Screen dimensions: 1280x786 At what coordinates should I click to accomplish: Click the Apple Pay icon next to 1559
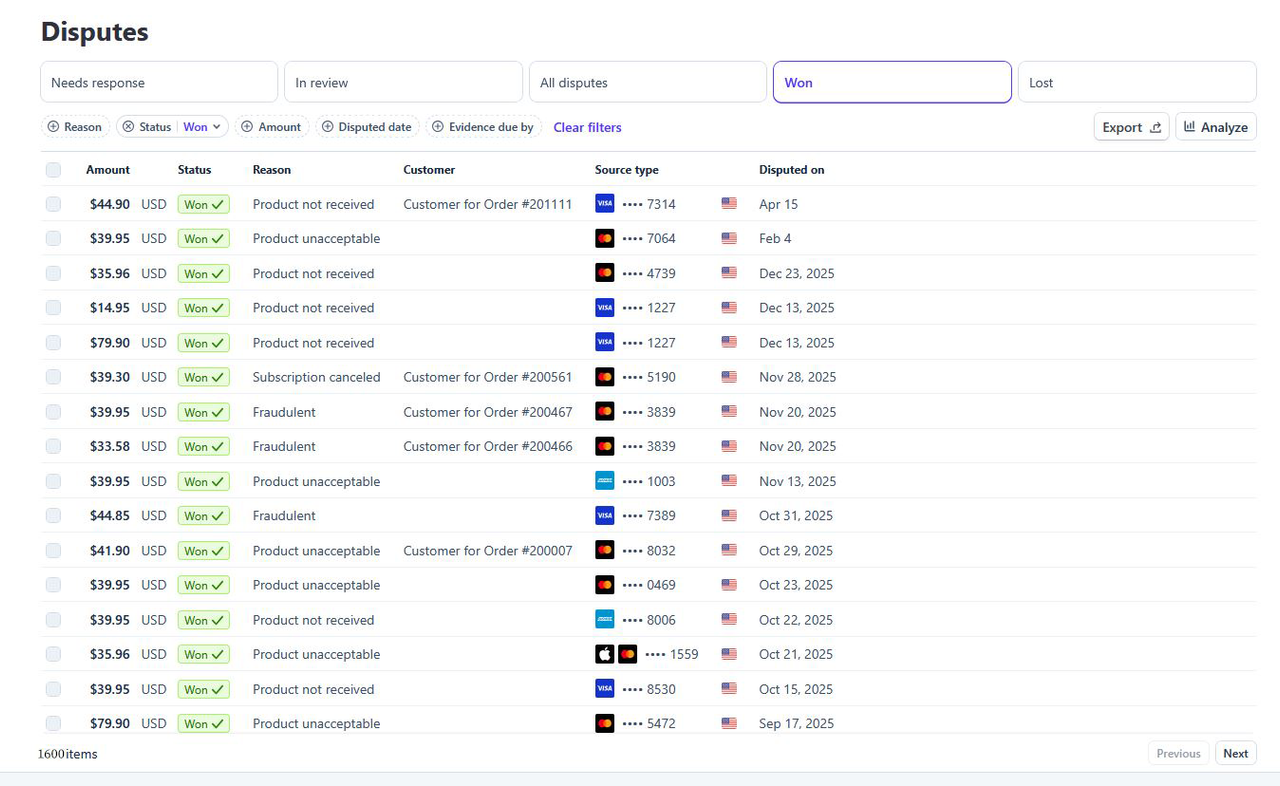pyautogui.click(x=604, y=654)
